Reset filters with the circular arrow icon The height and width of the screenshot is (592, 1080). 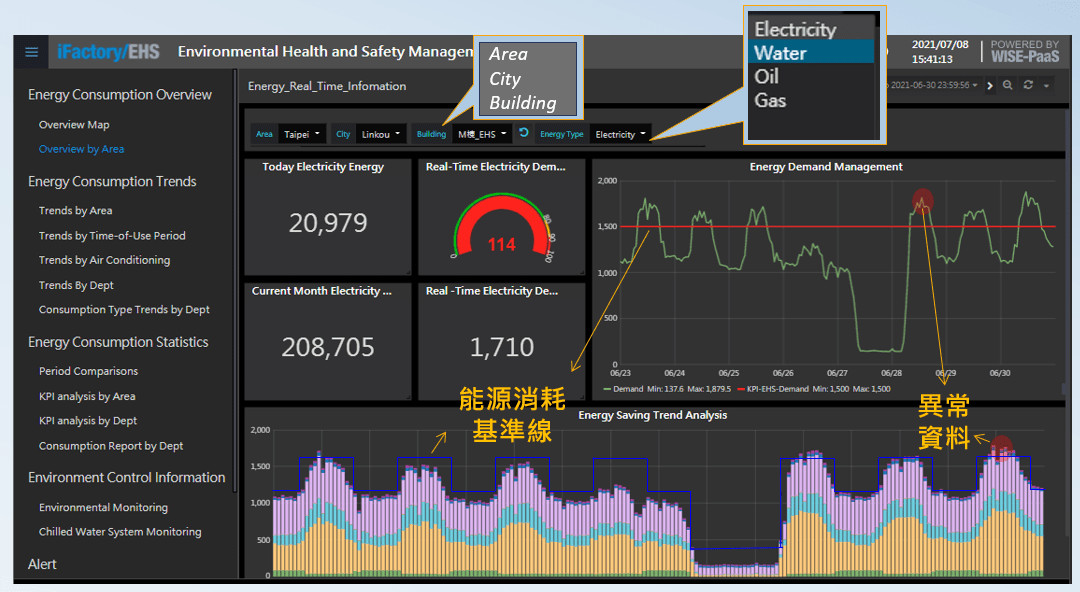pos(524,133)
